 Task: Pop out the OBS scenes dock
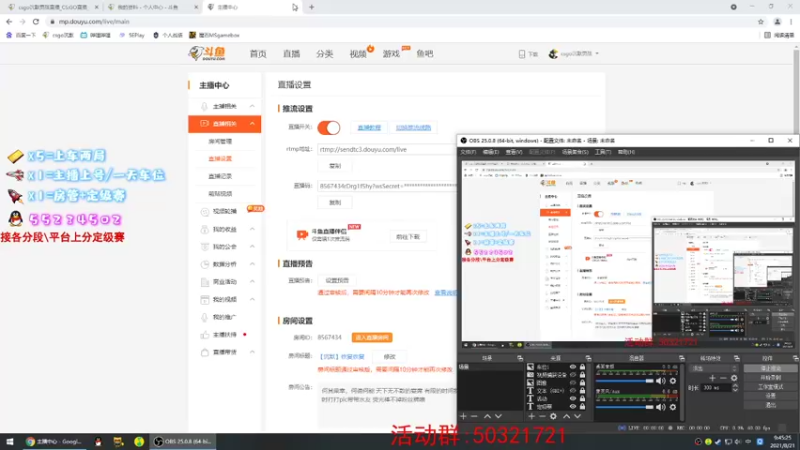coord(520,358)
